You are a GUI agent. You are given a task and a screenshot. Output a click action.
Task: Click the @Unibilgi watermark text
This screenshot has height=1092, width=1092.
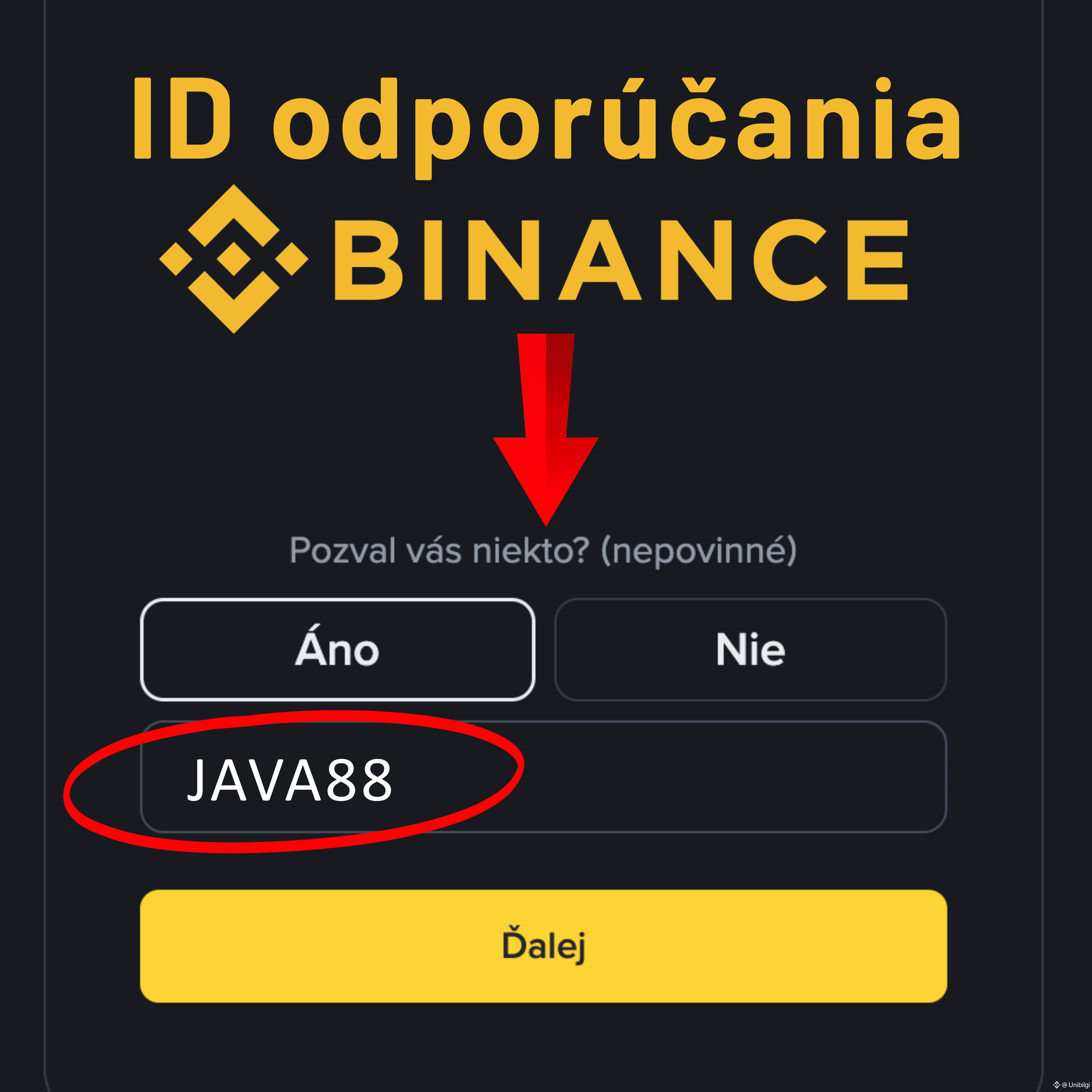coord(1076,1085)
